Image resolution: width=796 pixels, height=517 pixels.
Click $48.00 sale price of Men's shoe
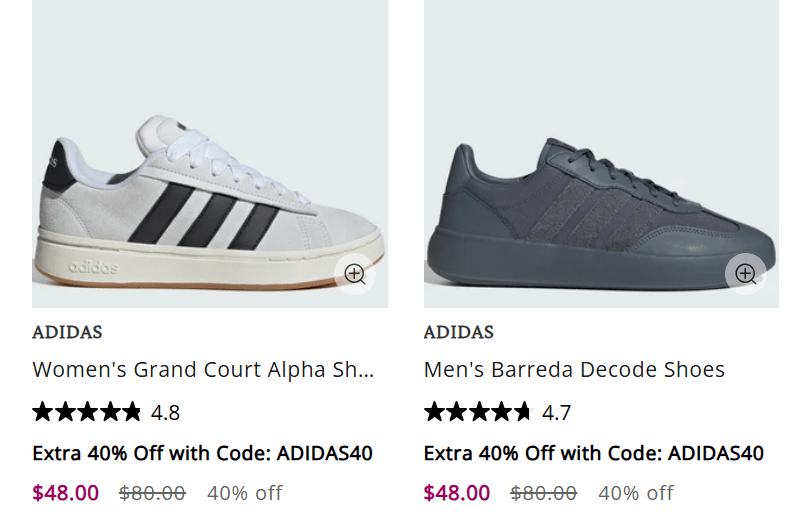click(x=457, y=493)
